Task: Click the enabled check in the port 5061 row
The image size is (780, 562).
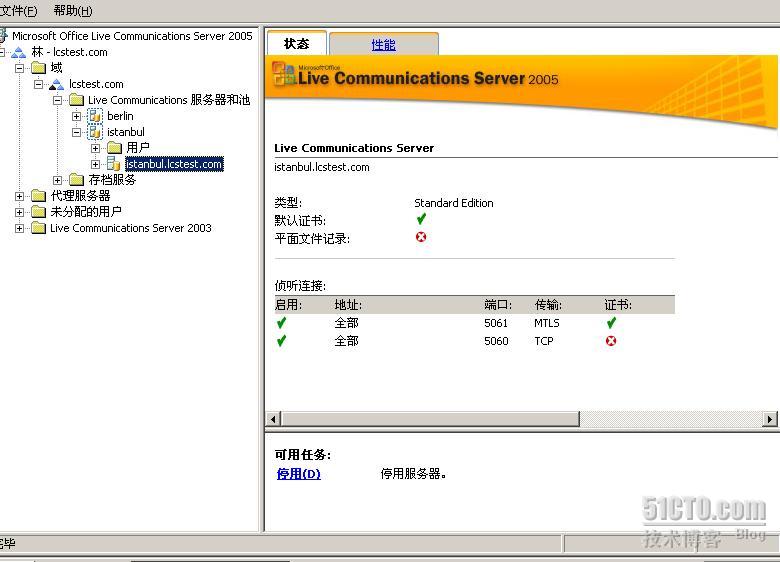Action: 281,323
